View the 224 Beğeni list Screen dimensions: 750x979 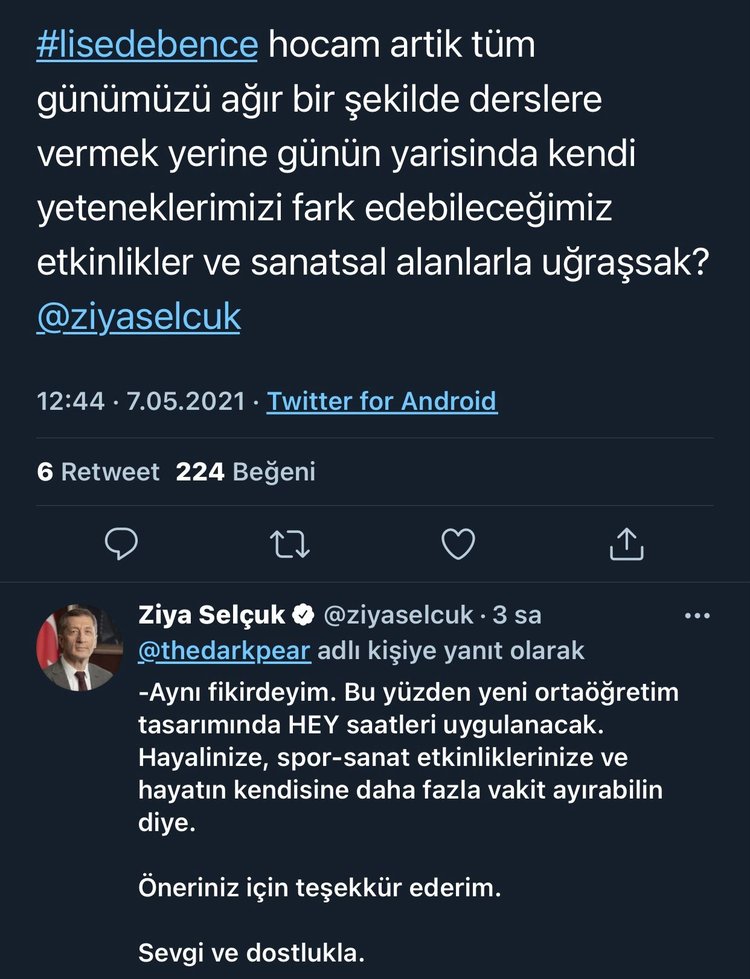(x=245, y=472)
